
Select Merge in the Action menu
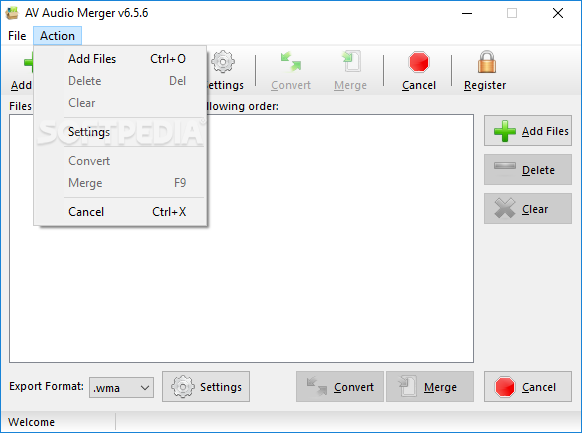(x=120, y=183)
